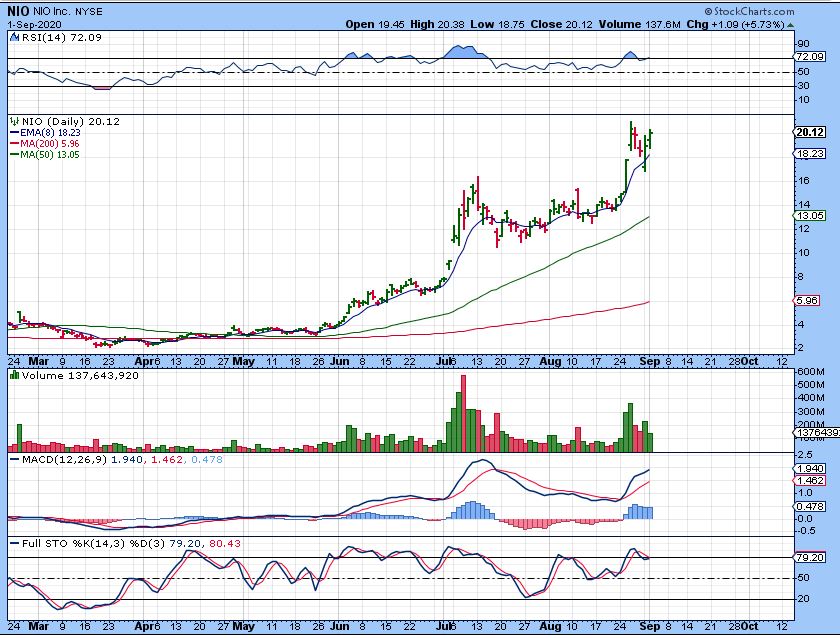Image resolution: width=840 pixels, height=638 pixels.
Task: Click the 13.05 MA(50) price tag
Action: click(807, 216)
